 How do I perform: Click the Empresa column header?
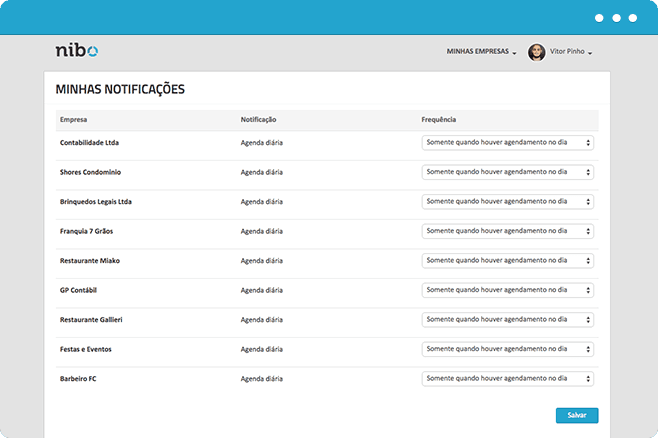73,120
